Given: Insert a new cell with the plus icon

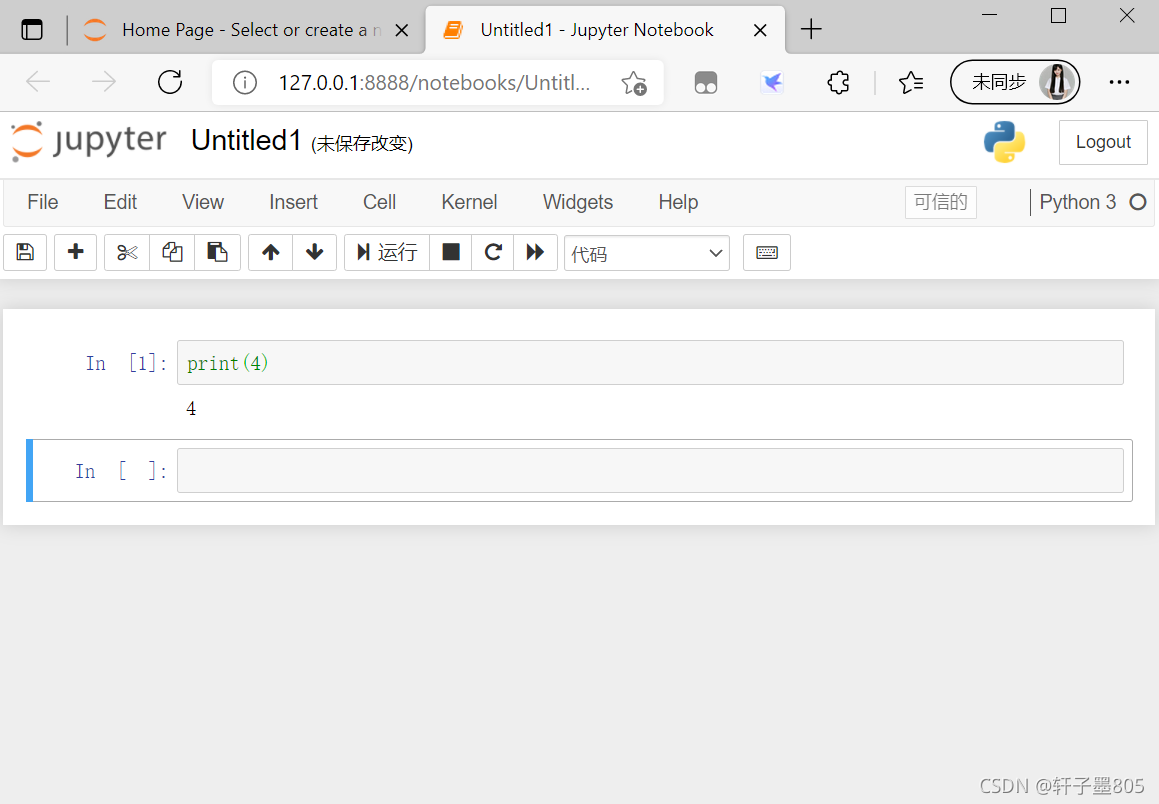Looking at the screenshot, I should (x=75, y=253).
